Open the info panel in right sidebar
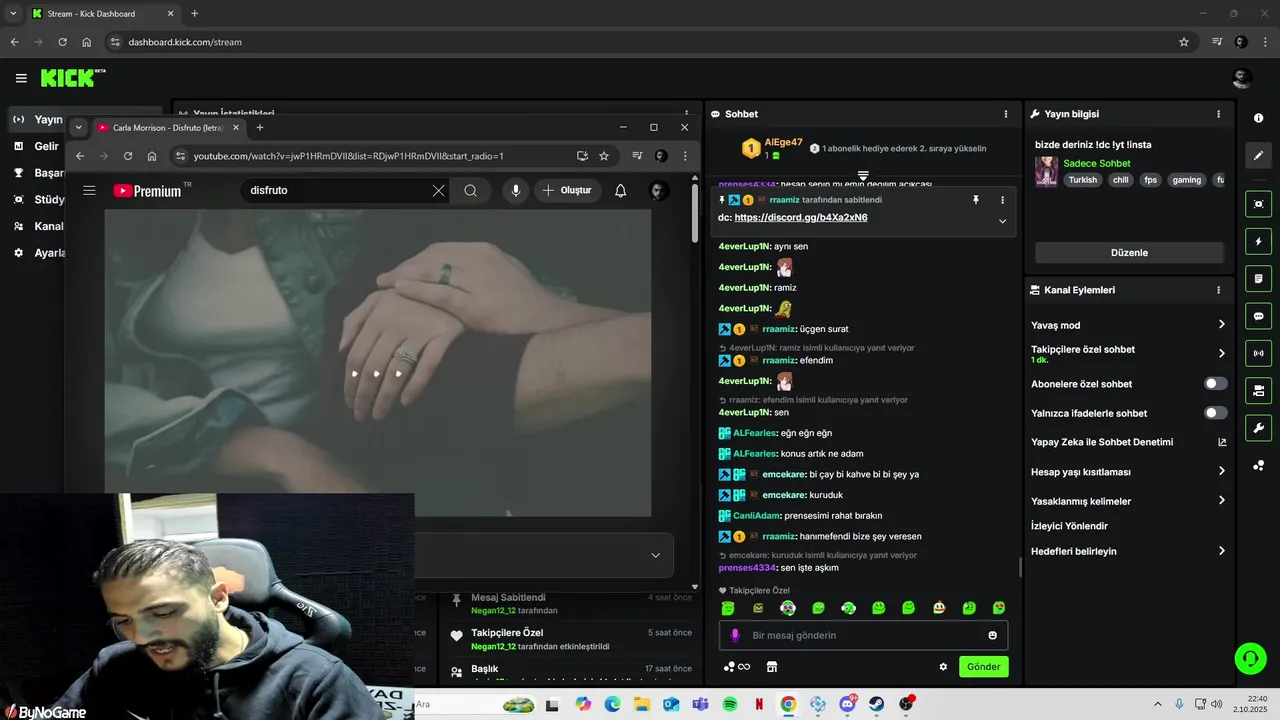 tap(1258, 118)
